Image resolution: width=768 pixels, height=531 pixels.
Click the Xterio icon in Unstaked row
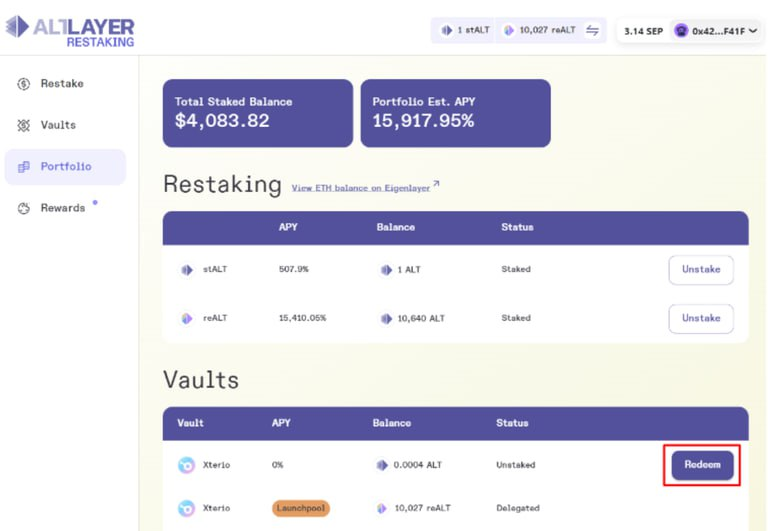tap(186, 465)
